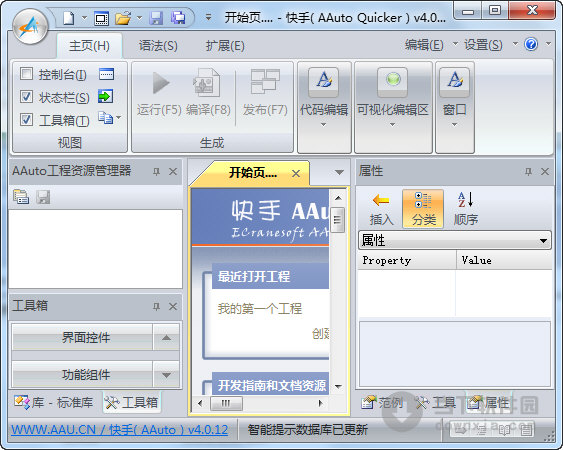Click the copy pages icon beside 工具箱
Image resolution: width=563 pixels, height=450 pixels.
(x=106, y=118)
